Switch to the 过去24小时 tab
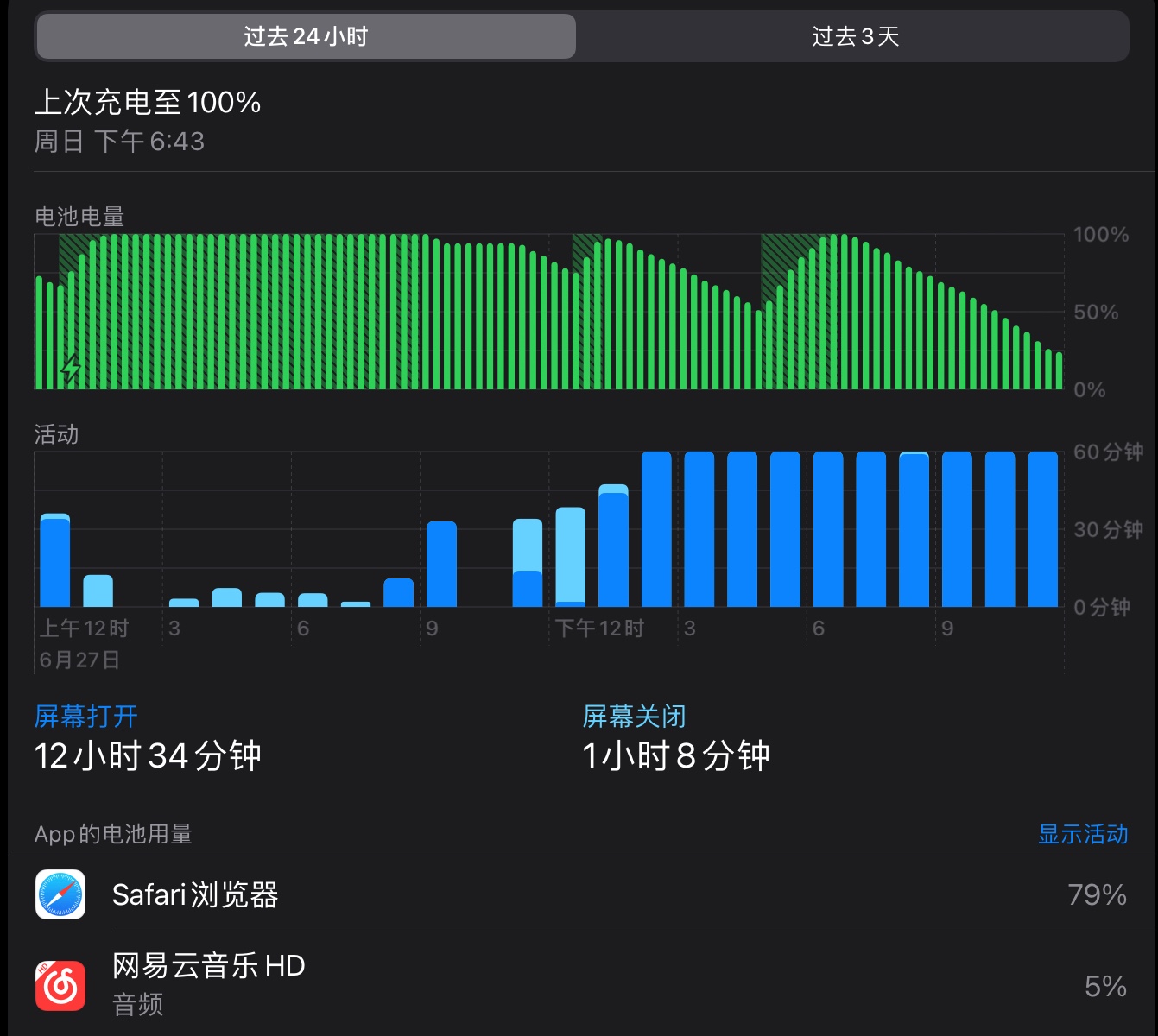Viewport: 1158px width, 1036px height. pyautogui.click(x=306, y=36)
